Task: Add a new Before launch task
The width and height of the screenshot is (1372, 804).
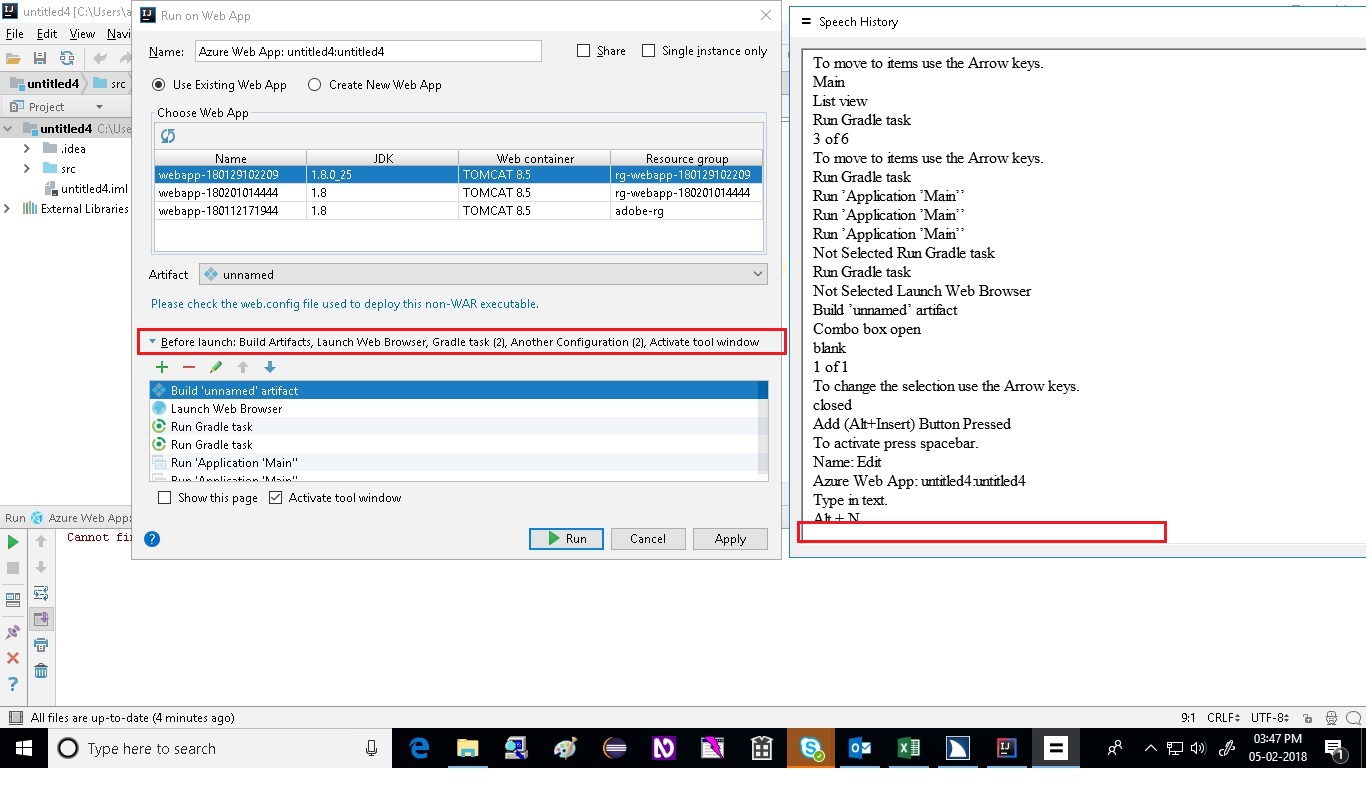Action: [x=161, y=367]
